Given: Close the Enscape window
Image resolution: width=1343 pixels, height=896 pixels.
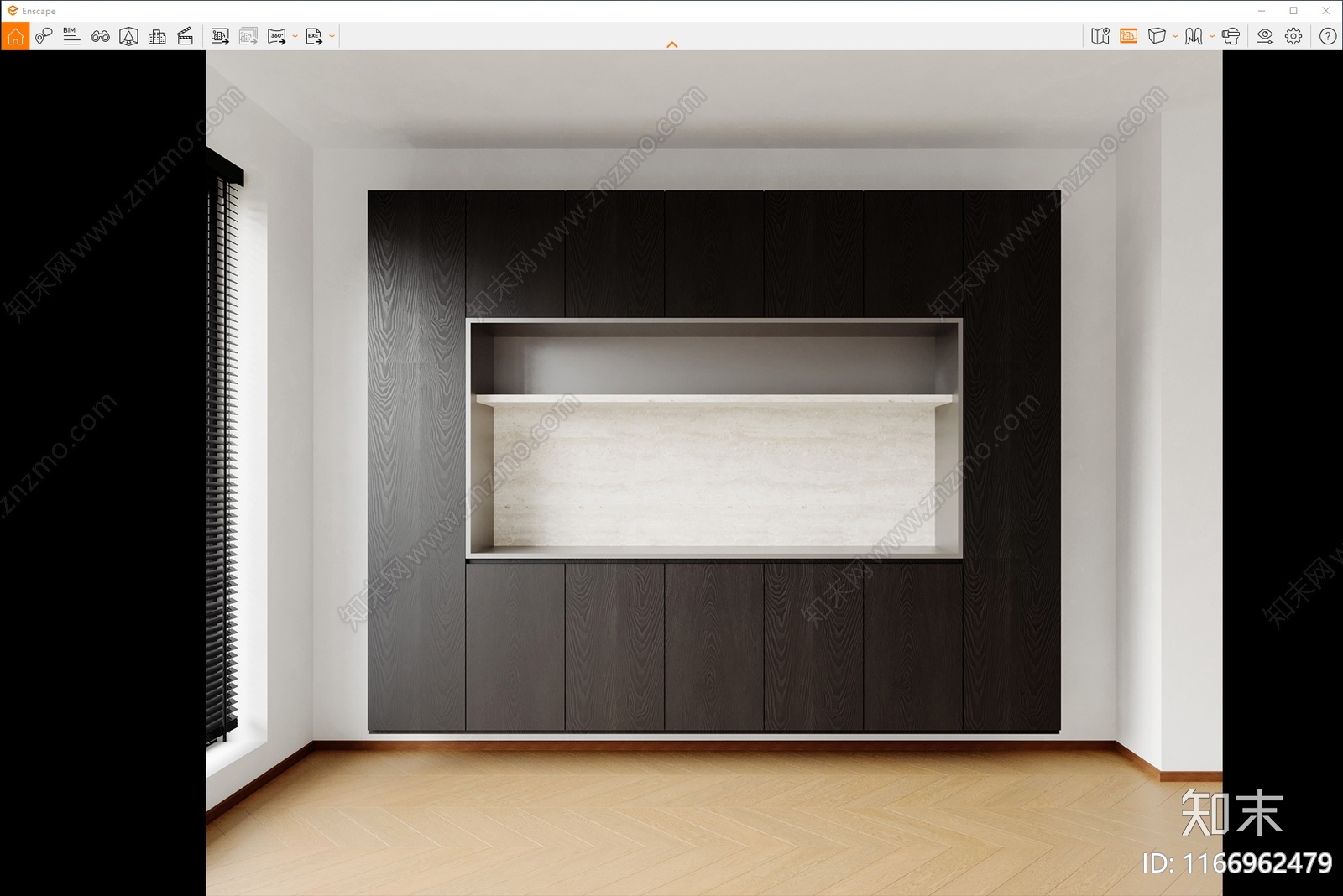Looking at the screenshot, I should [1326, 11].
